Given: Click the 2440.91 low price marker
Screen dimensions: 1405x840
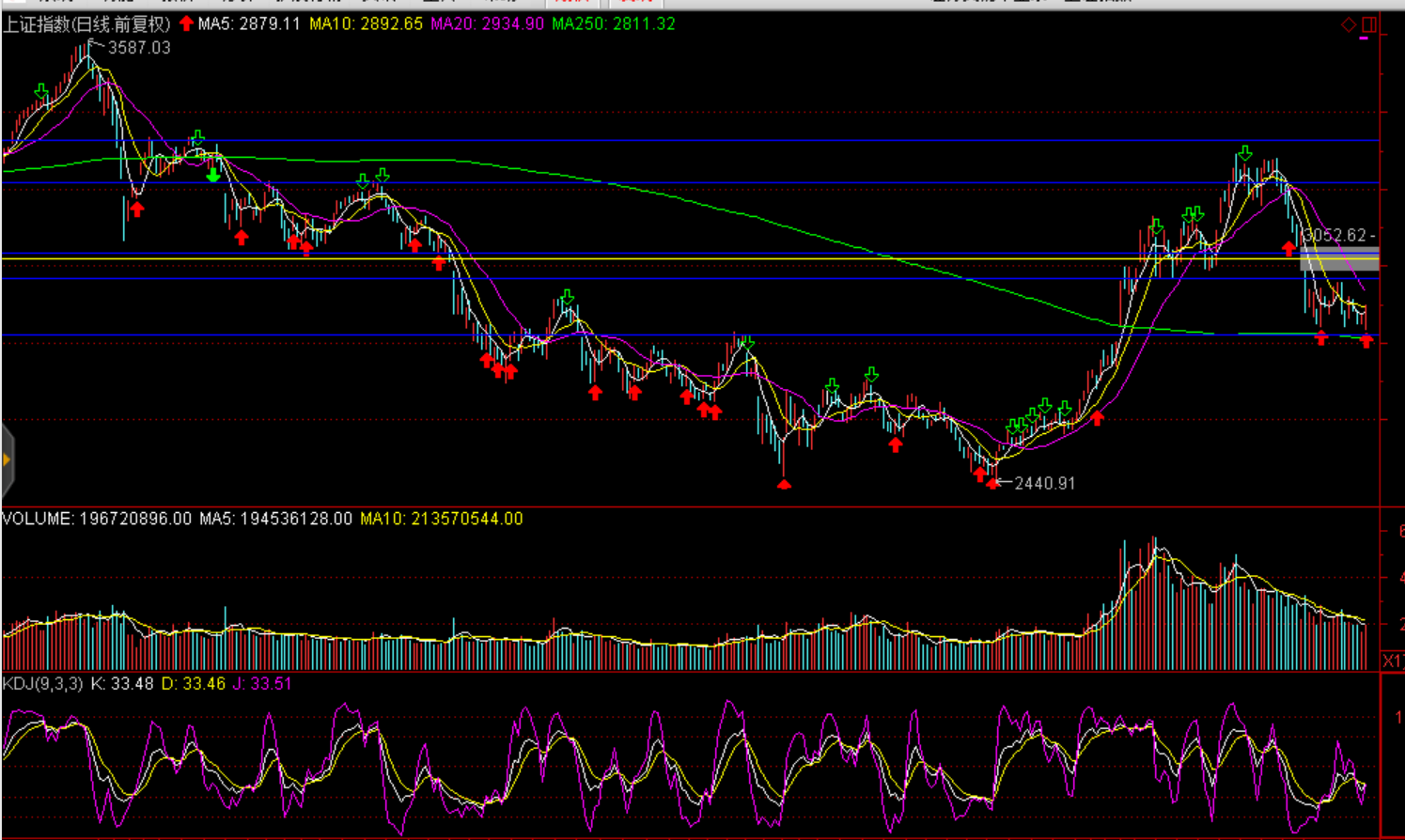Looking at the screenshot, I should tap(1044, 483).
